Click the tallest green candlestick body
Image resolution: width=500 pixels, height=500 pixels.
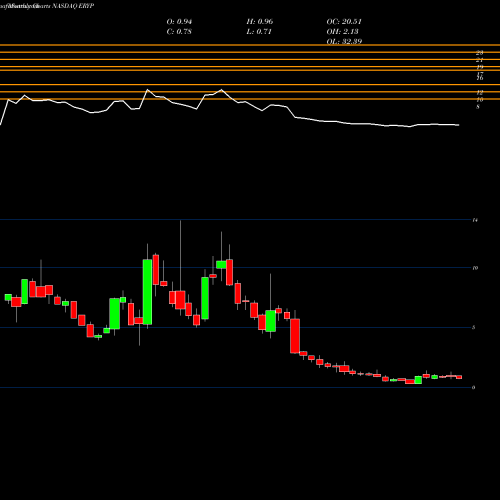[x=147, y=292]
